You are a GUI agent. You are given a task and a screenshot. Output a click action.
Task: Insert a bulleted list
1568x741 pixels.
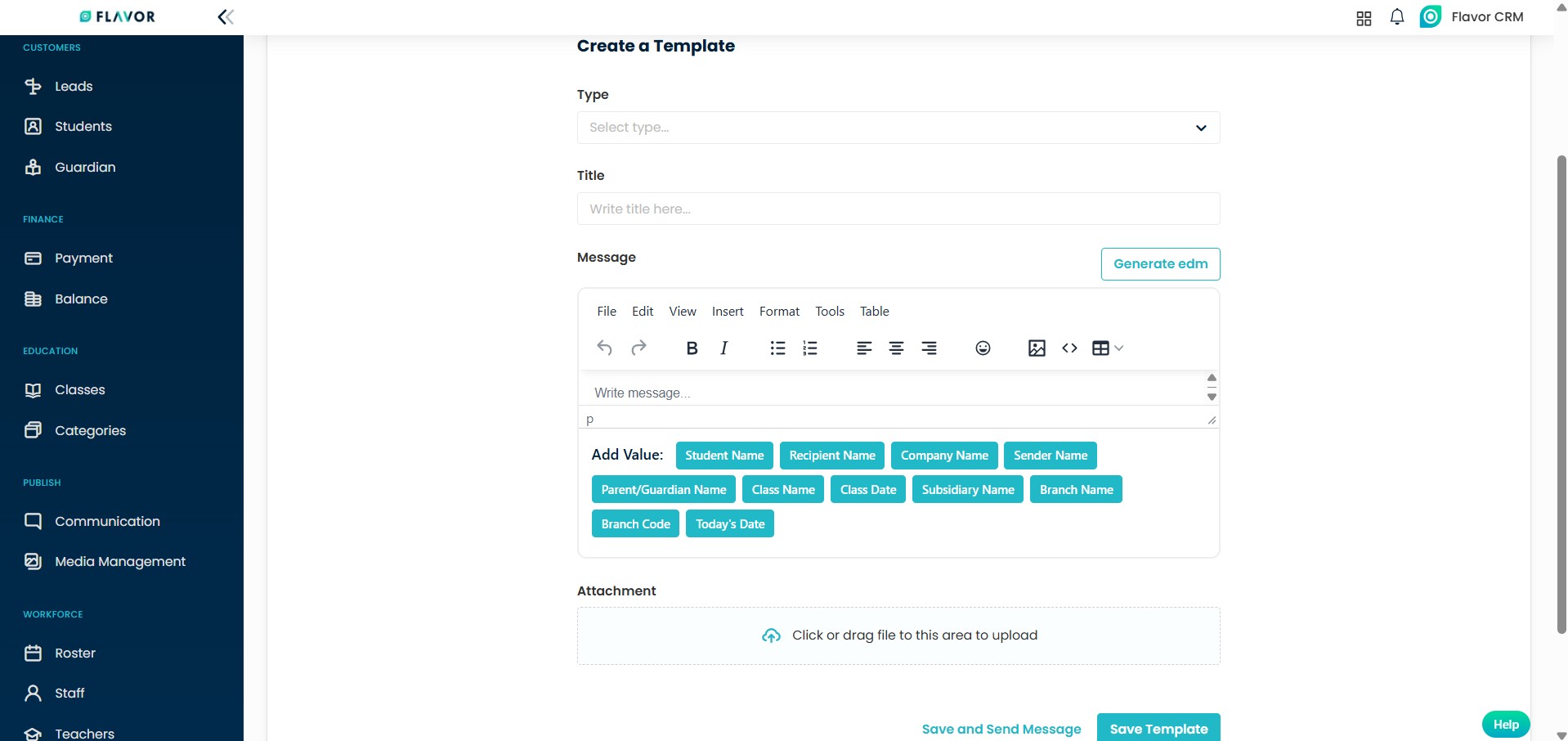click(777, 348)
